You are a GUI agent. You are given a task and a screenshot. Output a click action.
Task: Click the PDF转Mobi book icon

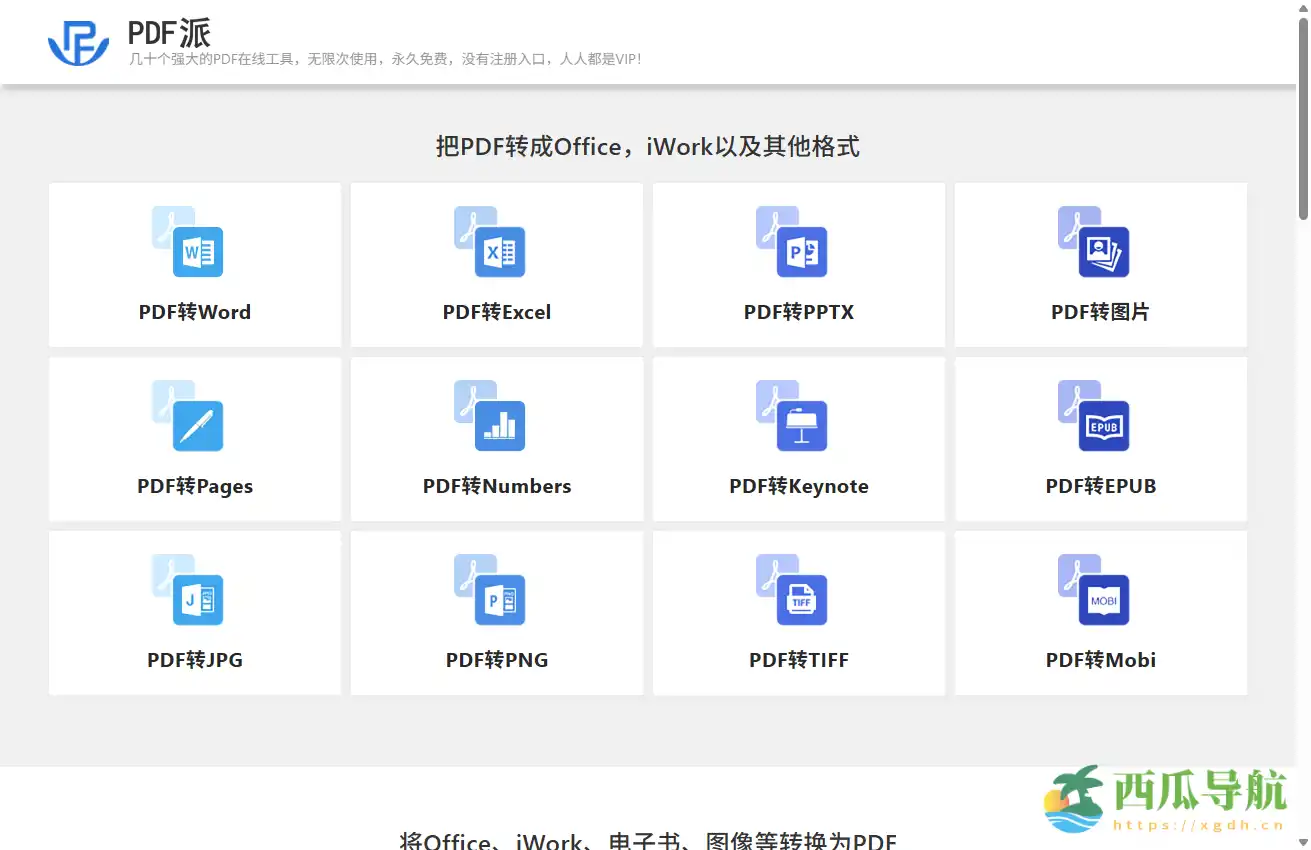[x=1100, y=589]
